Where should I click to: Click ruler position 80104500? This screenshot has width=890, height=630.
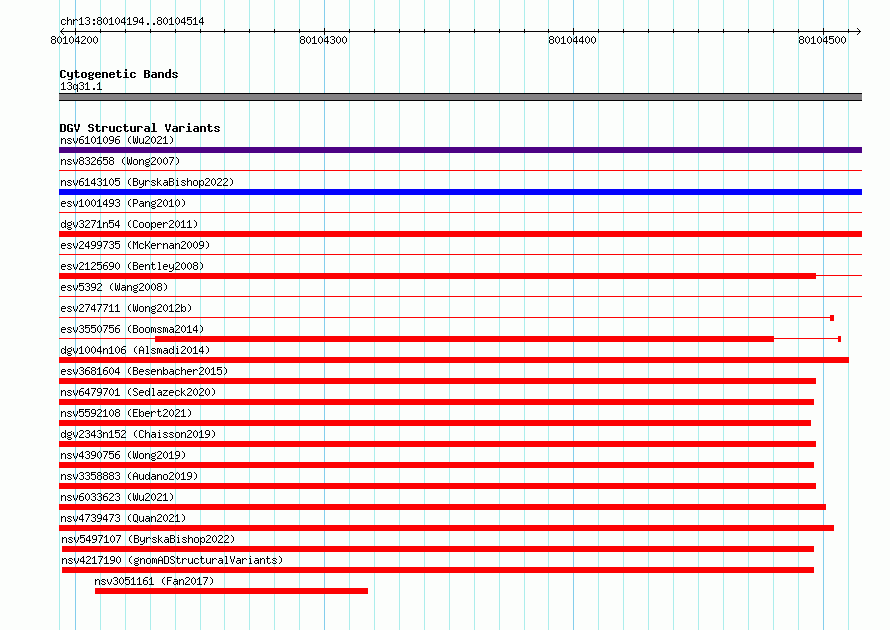pos(822,40)
